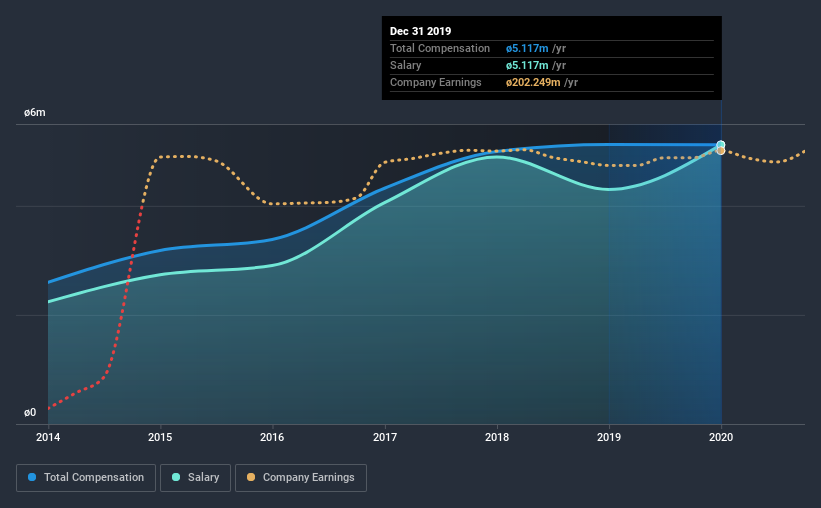This screenshot has height=508, width=821.
Task: Click the blue dot in Total Compensation legend
Action: [32, 477]
